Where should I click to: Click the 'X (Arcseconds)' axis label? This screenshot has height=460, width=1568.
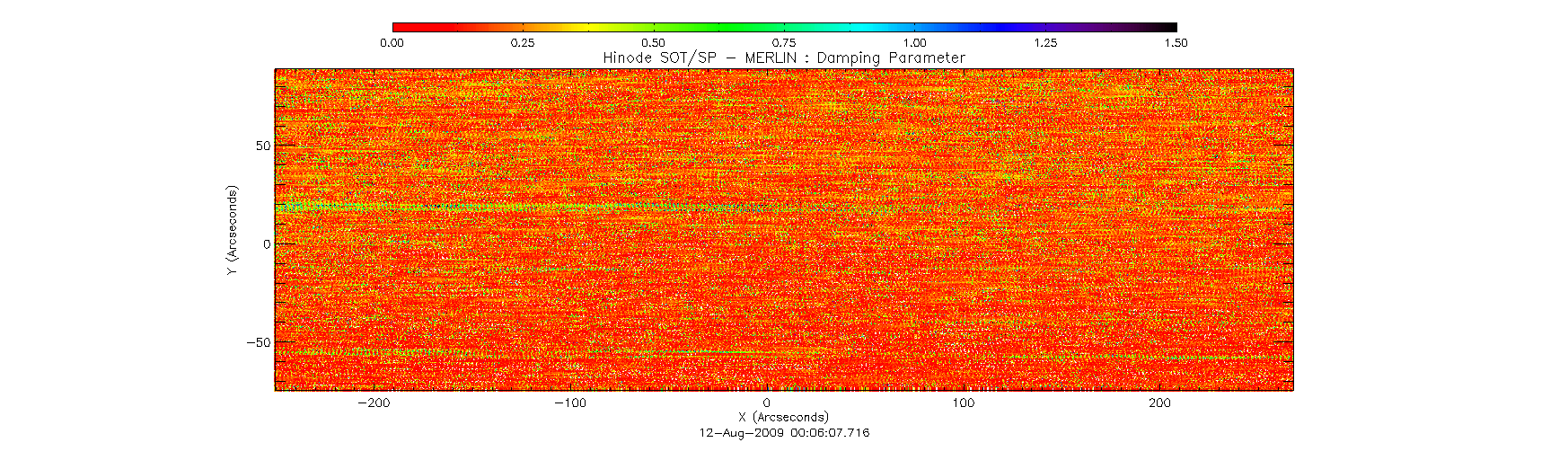pos(783,417)
